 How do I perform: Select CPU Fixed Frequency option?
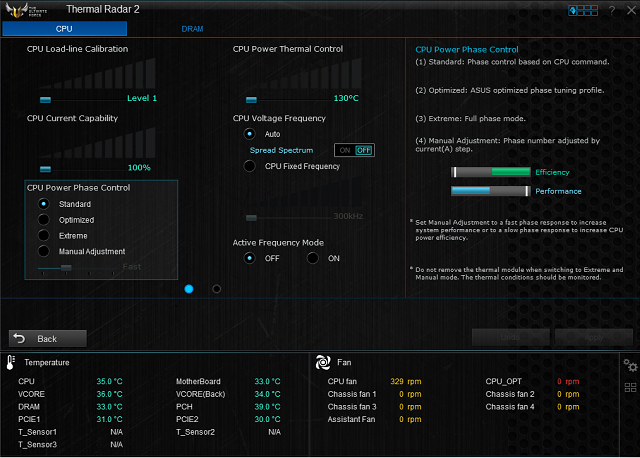pos(249,166)
